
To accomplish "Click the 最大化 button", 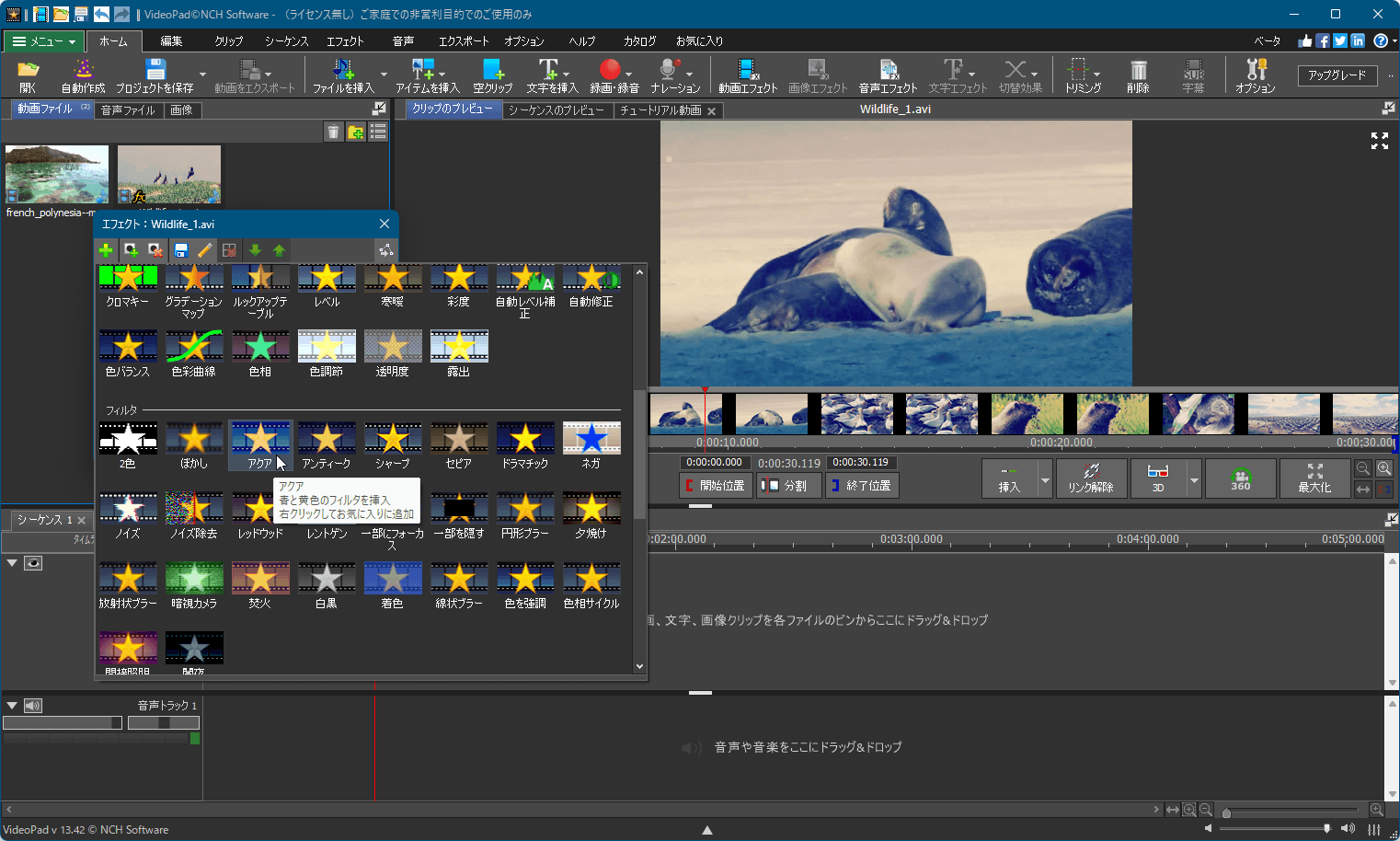I will coord(1314,478).
